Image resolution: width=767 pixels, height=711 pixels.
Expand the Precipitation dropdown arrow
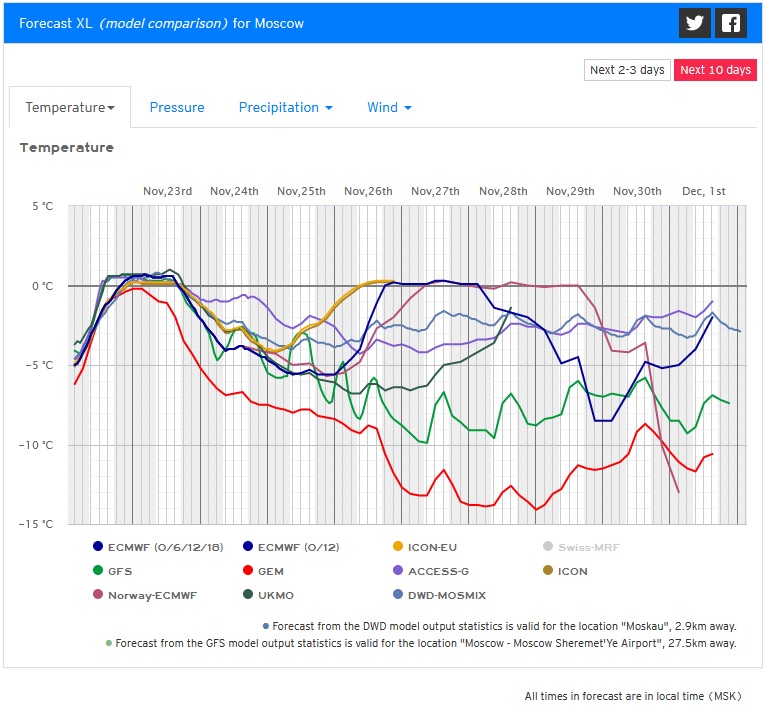click(329, 108)
